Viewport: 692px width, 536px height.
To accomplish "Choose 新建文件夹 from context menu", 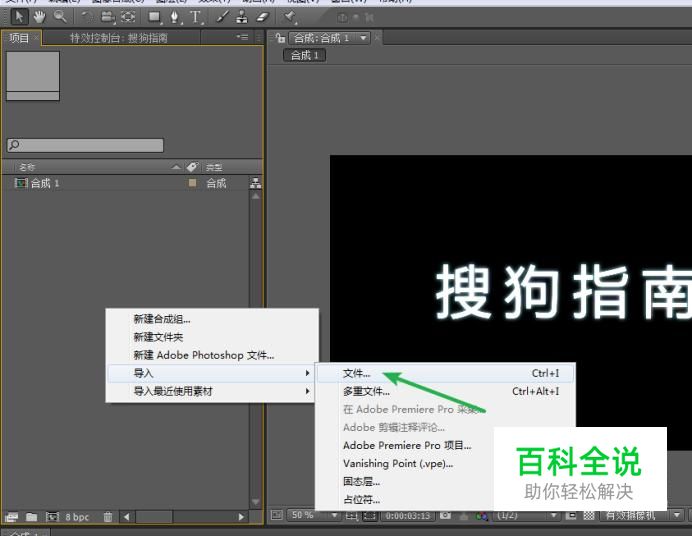I will [158, 337].
